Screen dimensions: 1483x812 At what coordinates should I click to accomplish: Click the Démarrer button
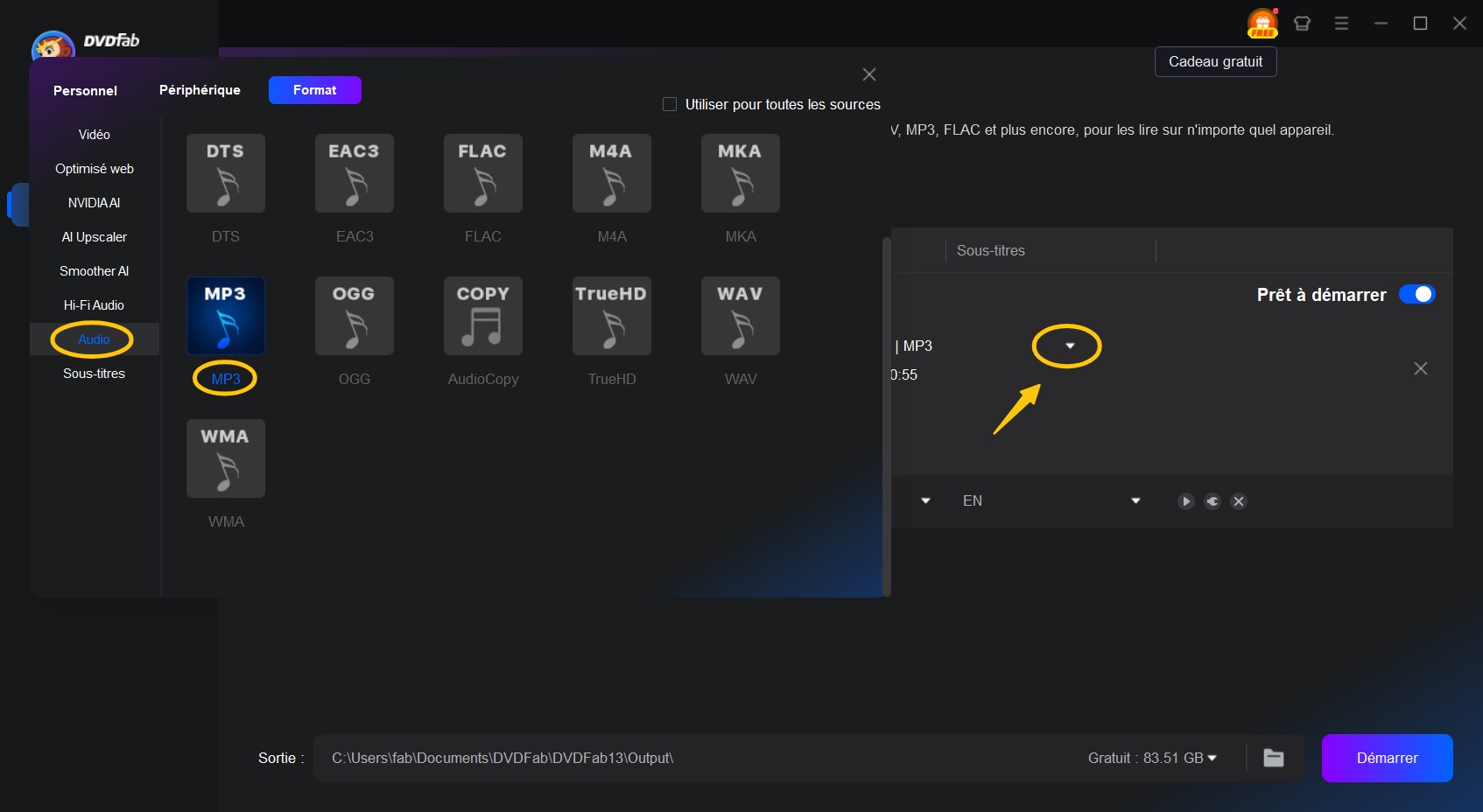point(1387,758)
